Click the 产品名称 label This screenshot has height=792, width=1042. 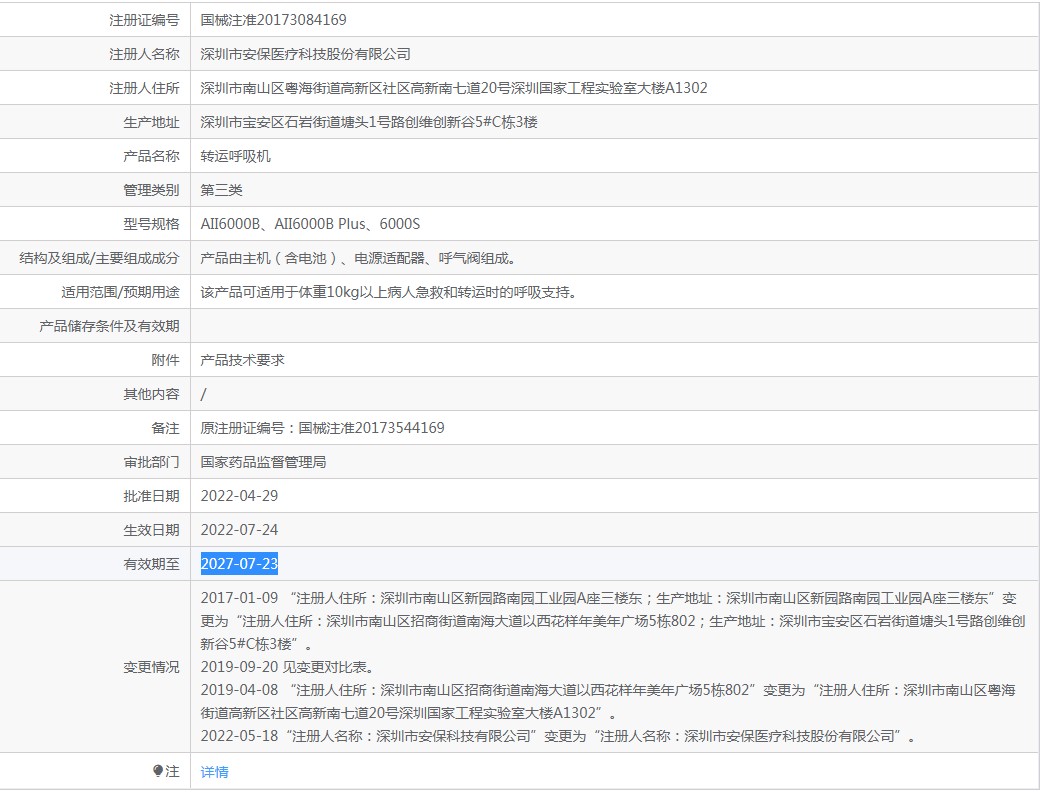(x=151, y=155)
